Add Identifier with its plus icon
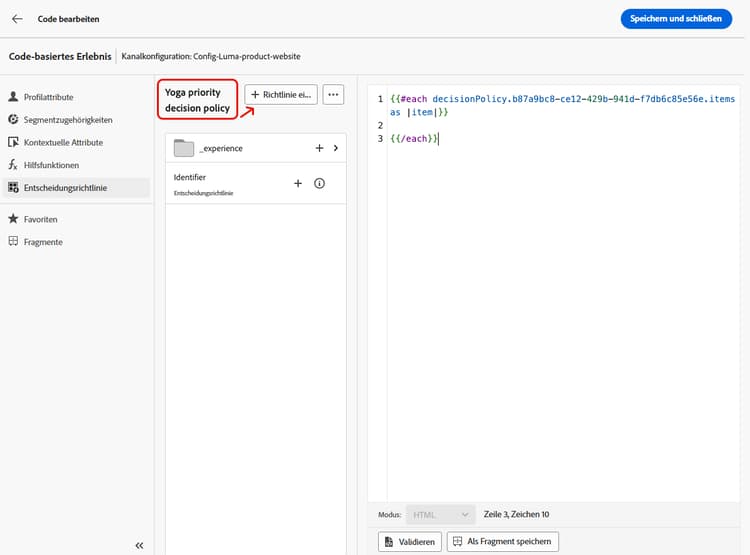This screenshot has width=750, height=555. click(298, 183)
